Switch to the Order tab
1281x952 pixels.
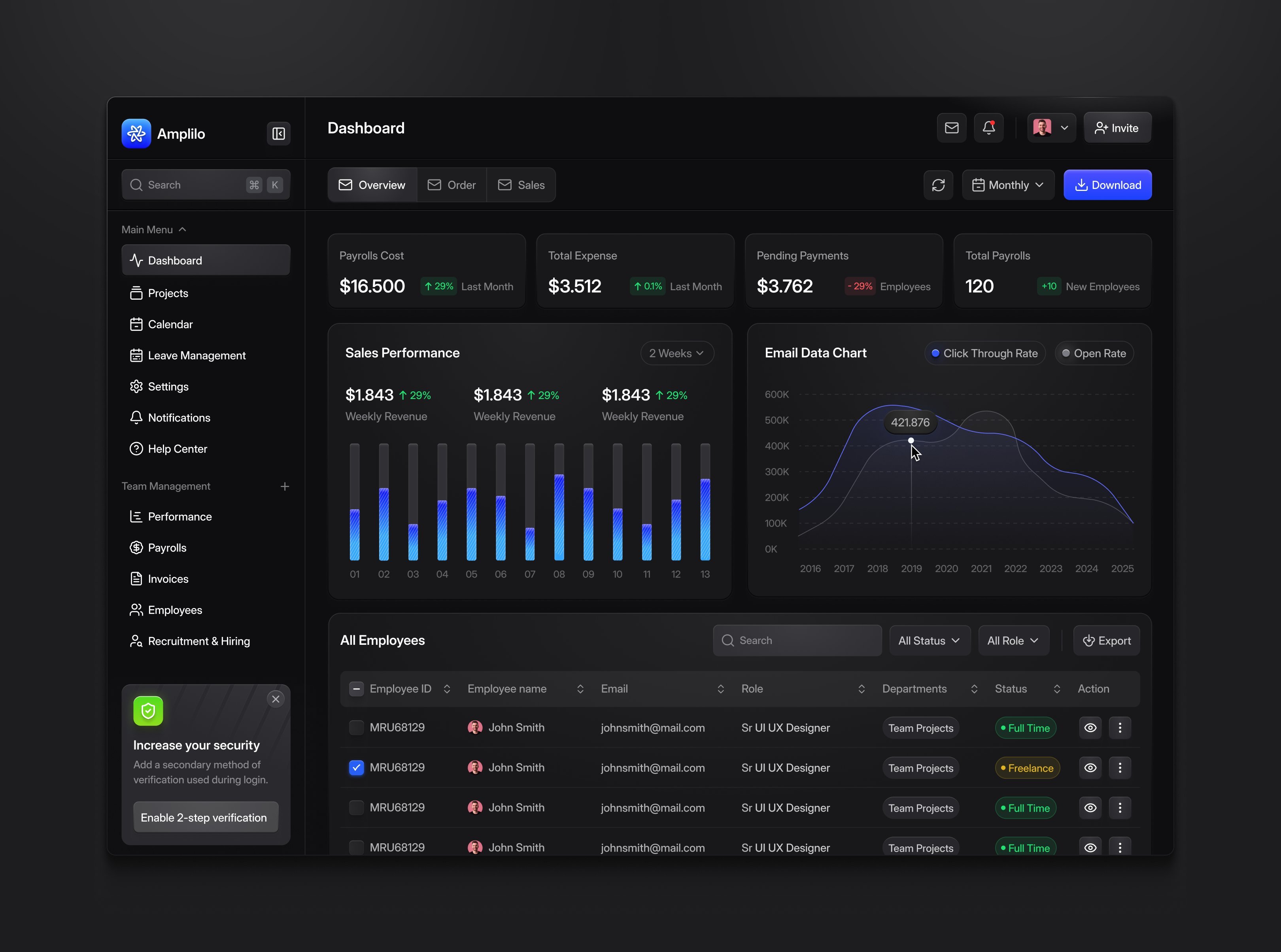click(x=452, y=185)
